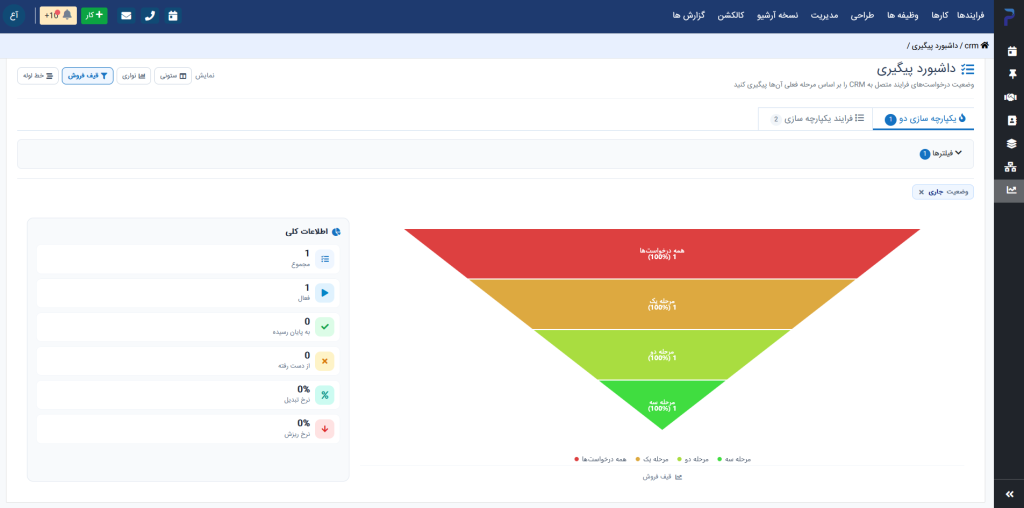Click the X icon on "از دست رفته" card
This screenshot has height=508, width=1024.
[x=325, y=361]
